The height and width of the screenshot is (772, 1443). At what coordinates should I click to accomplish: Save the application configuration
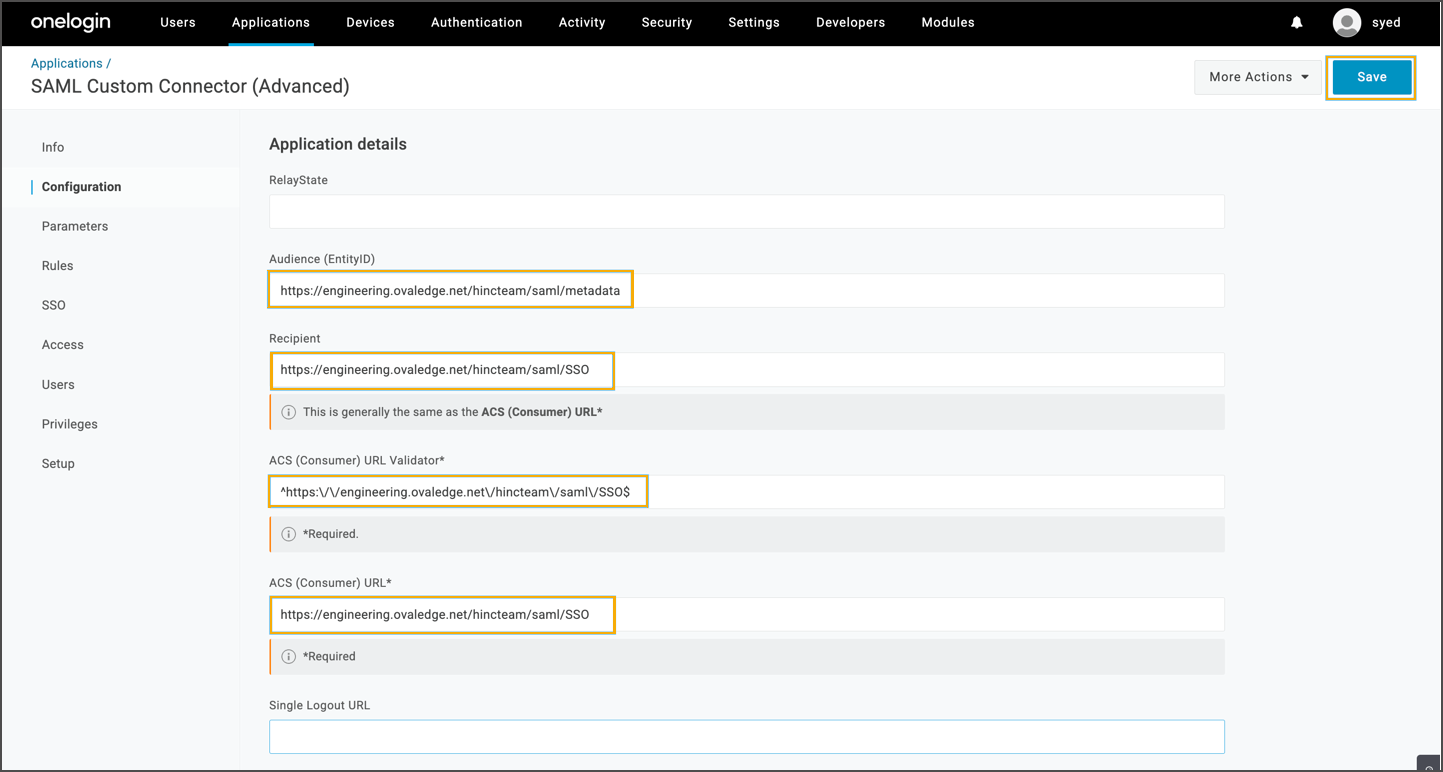[x=1371, y=77]
